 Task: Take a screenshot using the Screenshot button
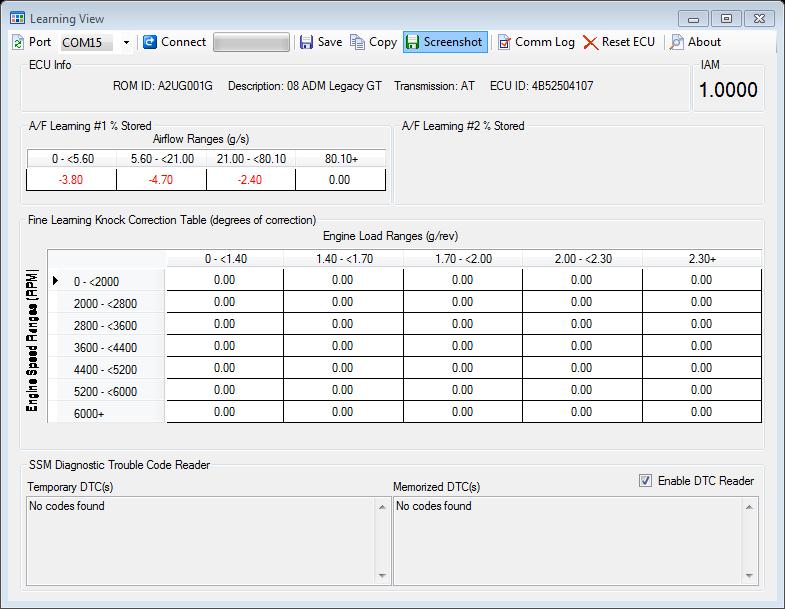pyautogui.click(x=443, y=42)
